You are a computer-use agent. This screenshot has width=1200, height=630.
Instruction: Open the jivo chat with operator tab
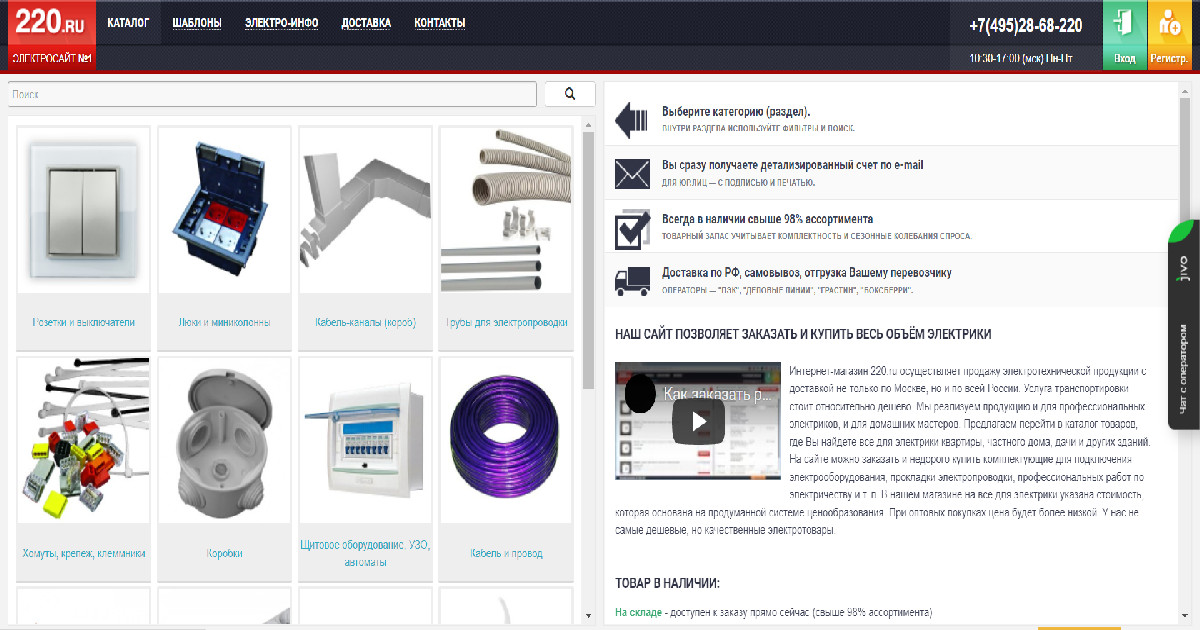pos(1184,324)
